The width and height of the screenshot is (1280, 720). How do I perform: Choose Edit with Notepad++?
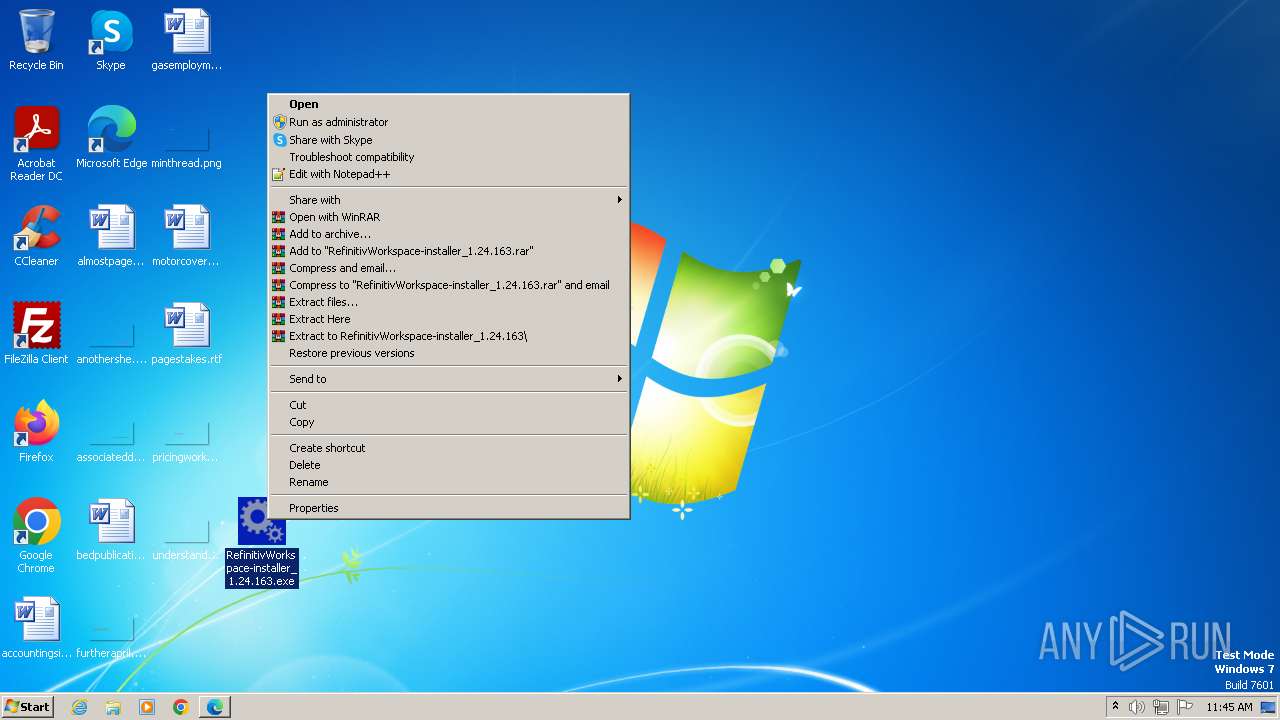449,174
